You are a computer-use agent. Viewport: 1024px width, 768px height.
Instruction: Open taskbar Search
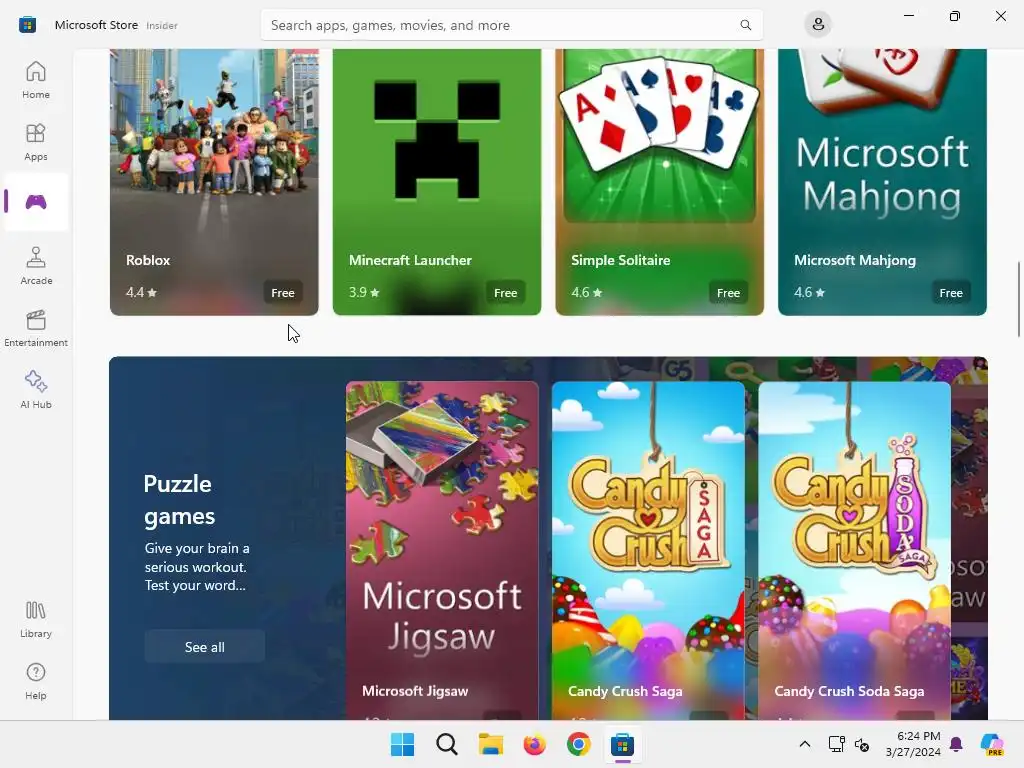click(x=447, y=744)
